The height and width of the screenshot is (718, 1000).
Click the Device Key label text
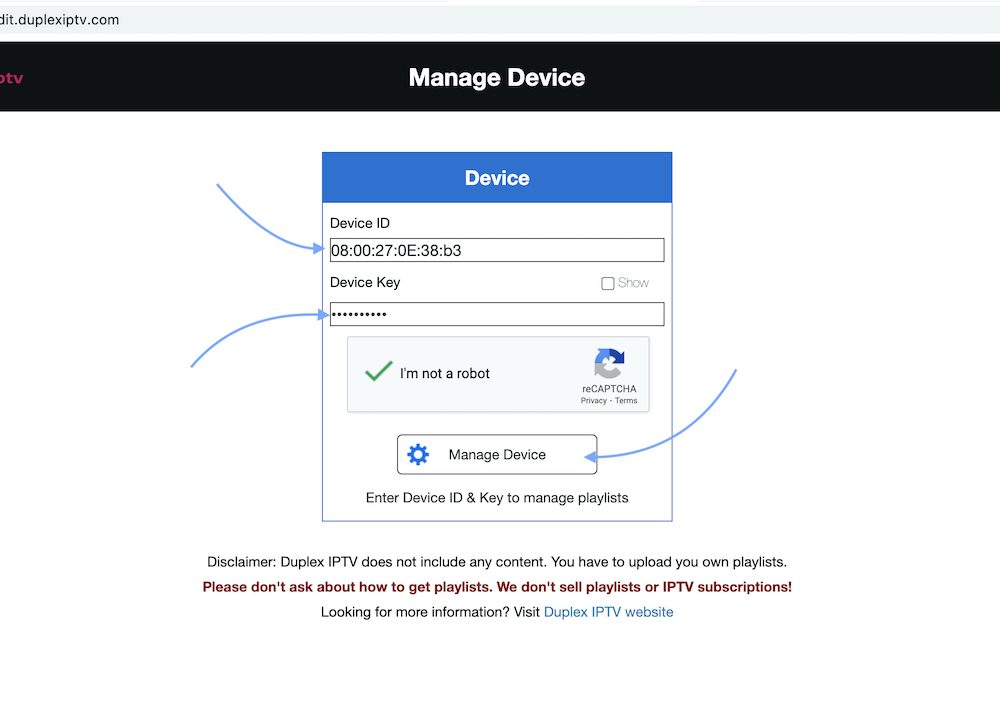[365, 282]
